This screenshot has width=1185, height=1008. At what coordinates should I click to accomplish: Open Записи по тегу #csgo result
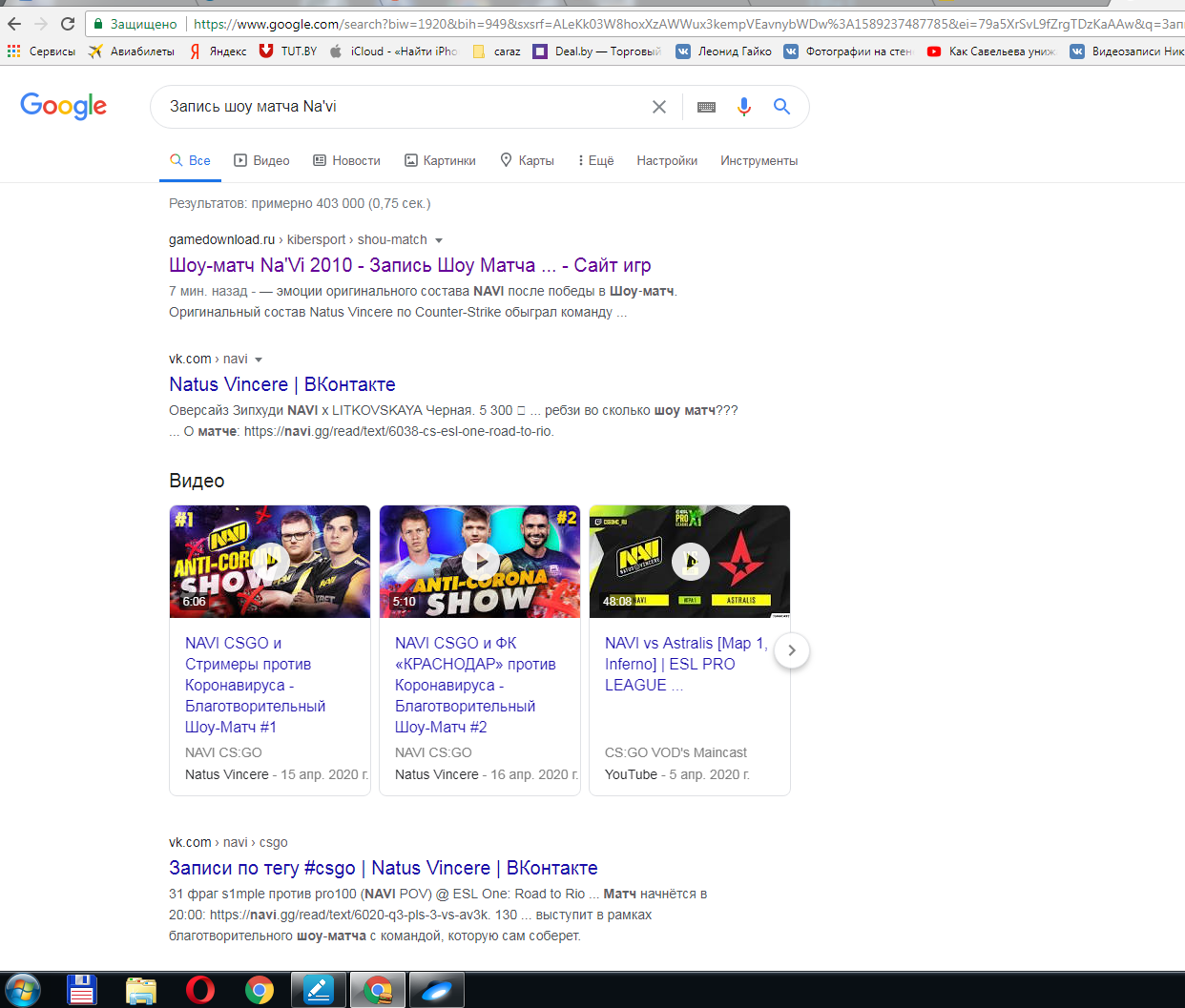(x=384, y=868)
